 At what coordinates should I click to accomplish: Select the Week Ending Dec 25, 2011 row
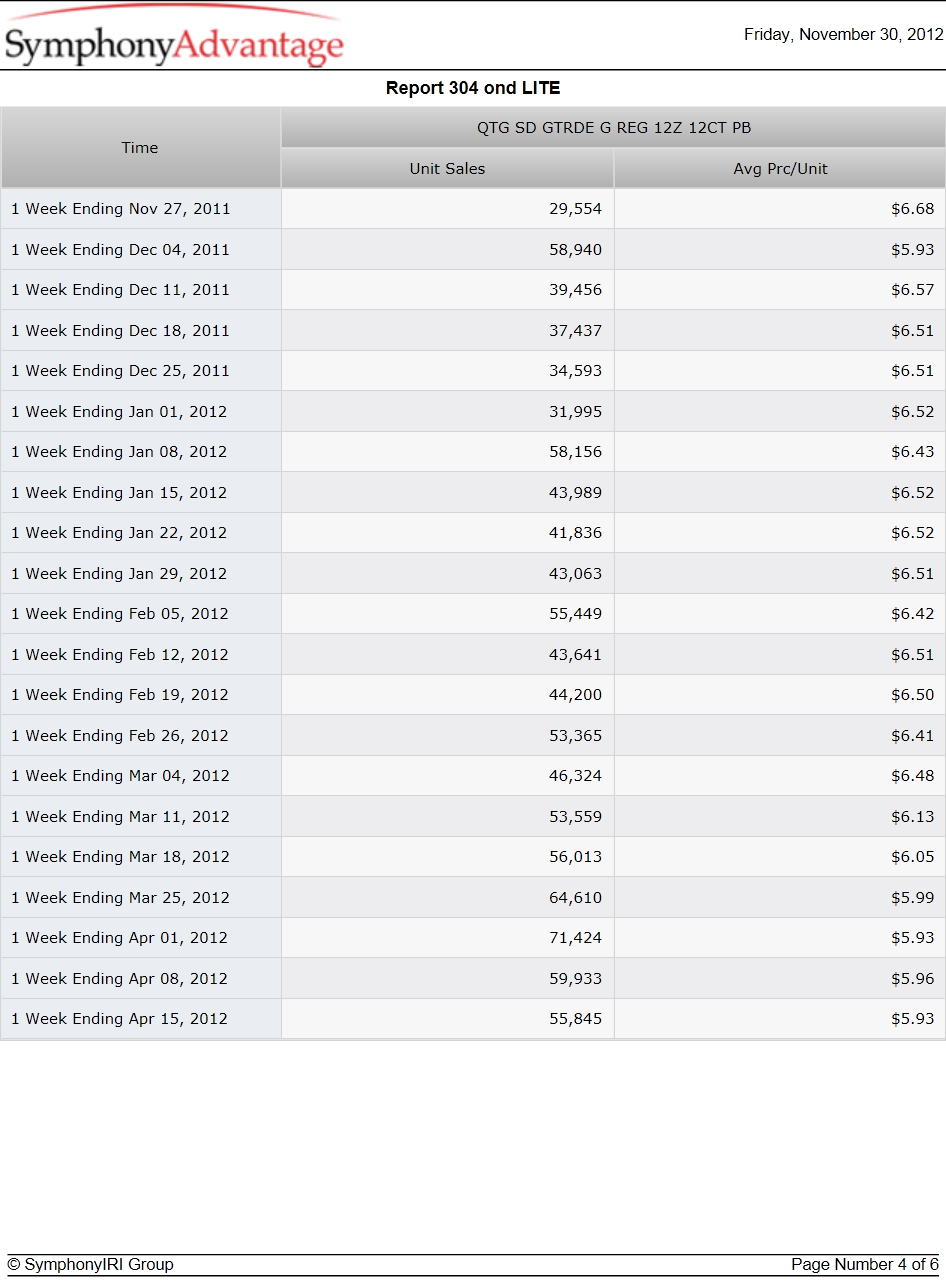pyautogui.click(x=473, y=371)
